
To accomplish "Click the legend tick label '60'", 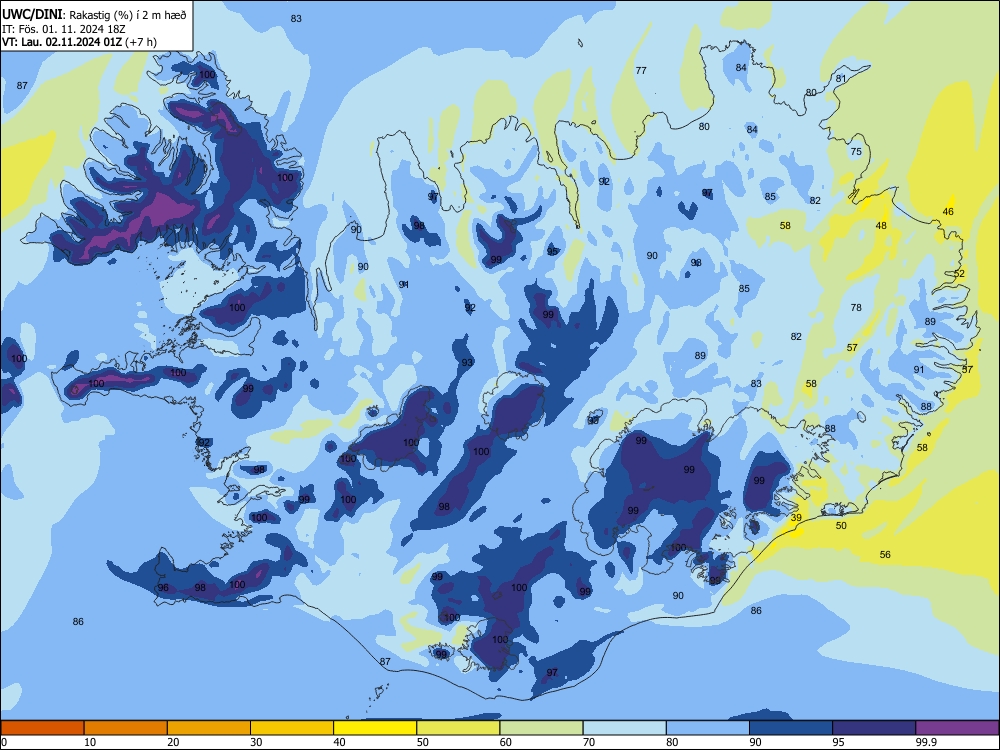I will (506, 742).
